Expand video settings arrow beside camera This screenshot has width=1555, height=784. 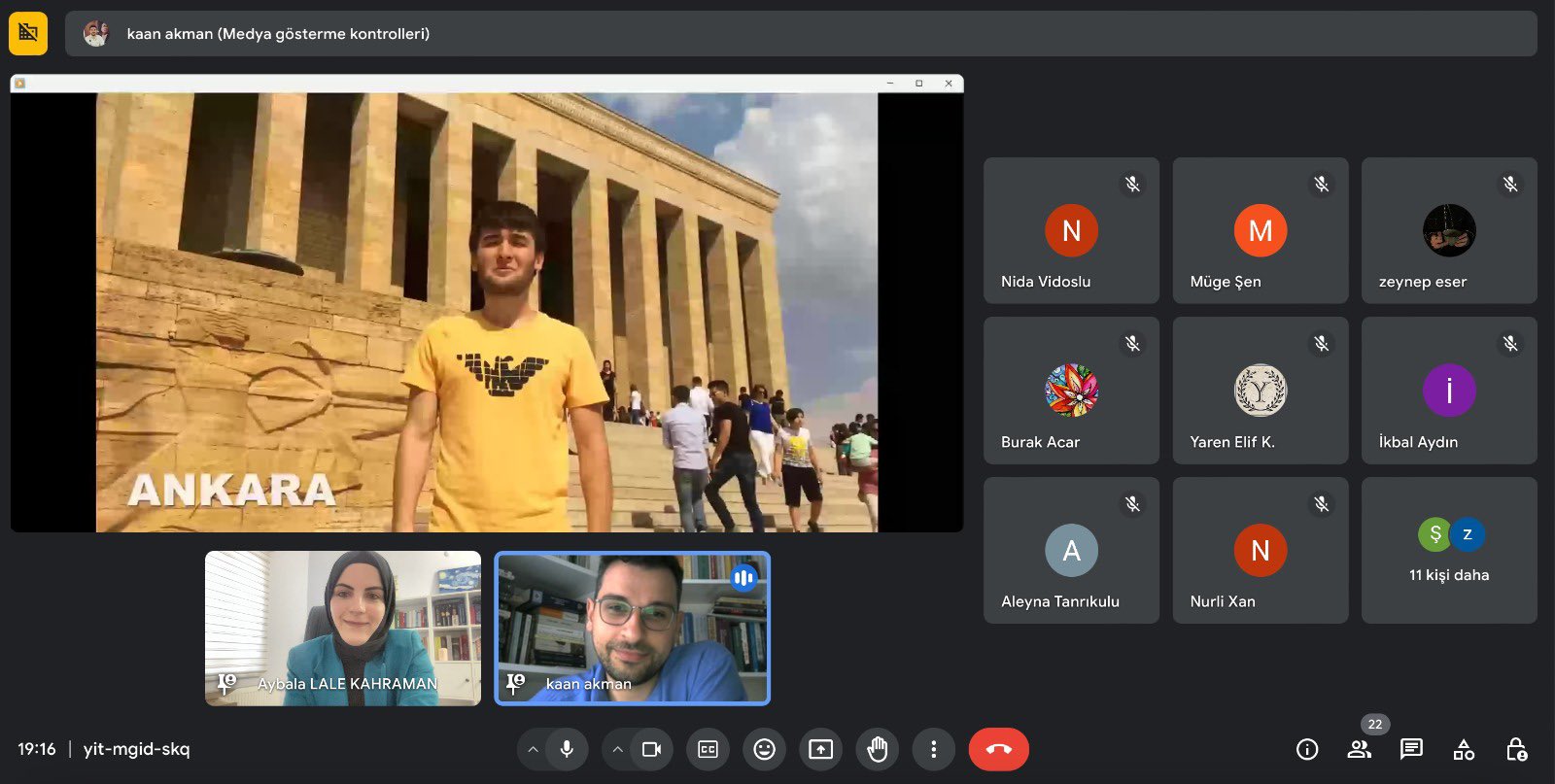[x=617, y=749]
